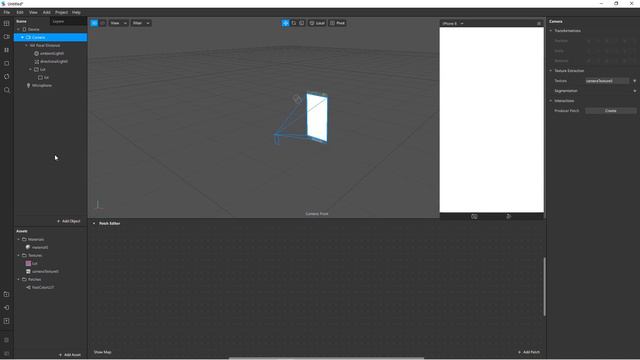Open the simulator hamburger menu
This screenshot has width=640, height=360.
point(539,23)
